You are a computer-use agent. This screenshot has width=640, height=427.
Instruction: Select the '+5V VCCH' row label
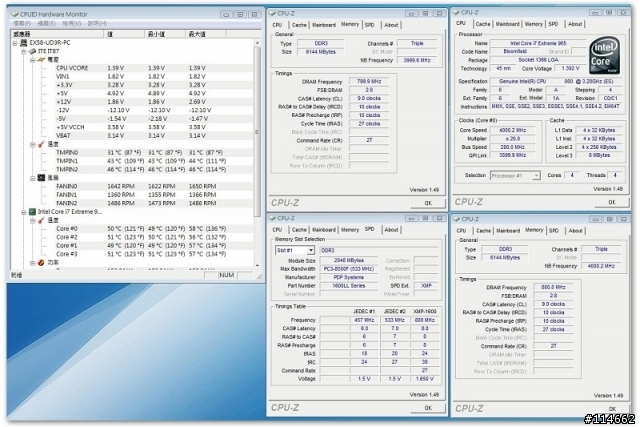(x=70, y=127)
